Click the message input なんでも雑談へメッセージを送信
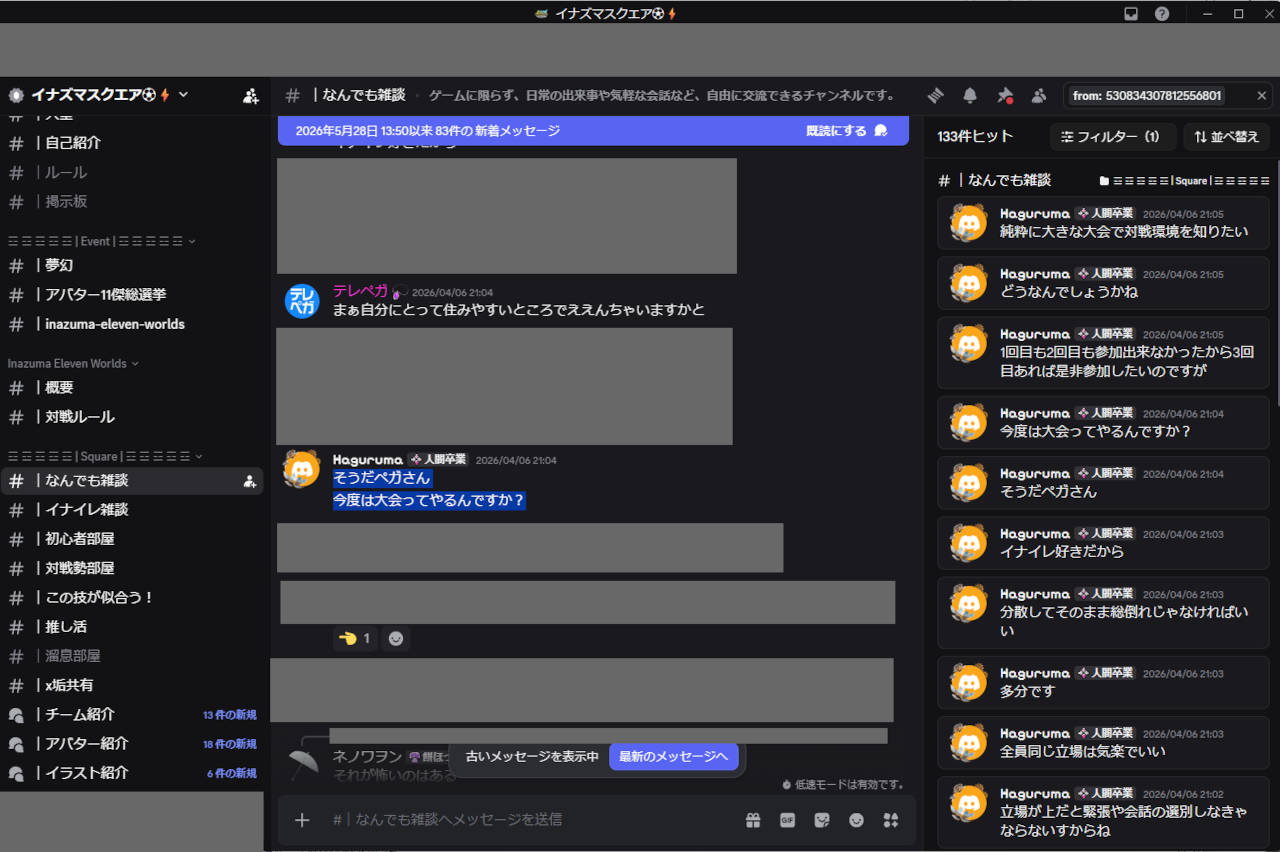 point(530,820)
